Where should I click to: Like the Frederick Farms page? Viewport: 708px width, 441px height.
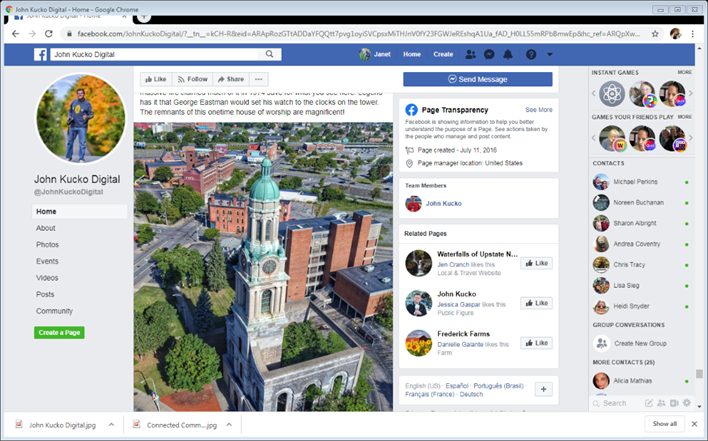point(536,343)
